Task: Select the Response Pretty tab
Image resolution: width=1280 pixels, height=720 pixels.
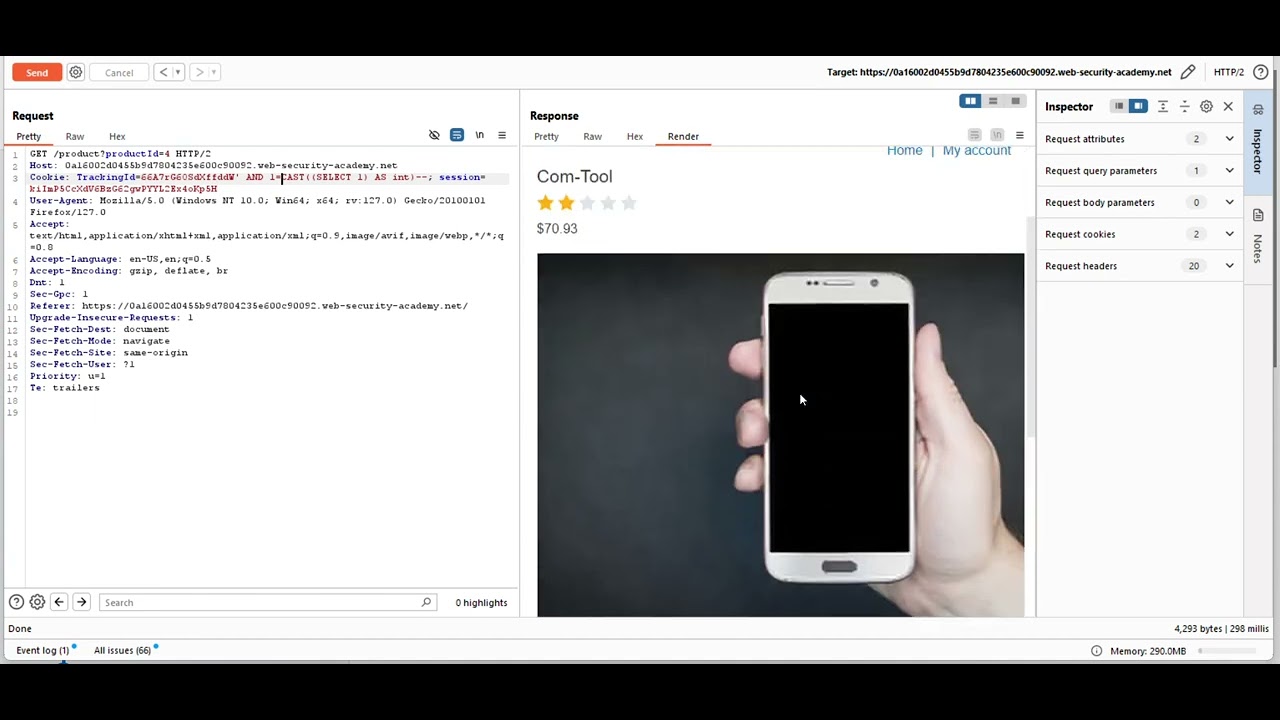Action: coord(546,136)
